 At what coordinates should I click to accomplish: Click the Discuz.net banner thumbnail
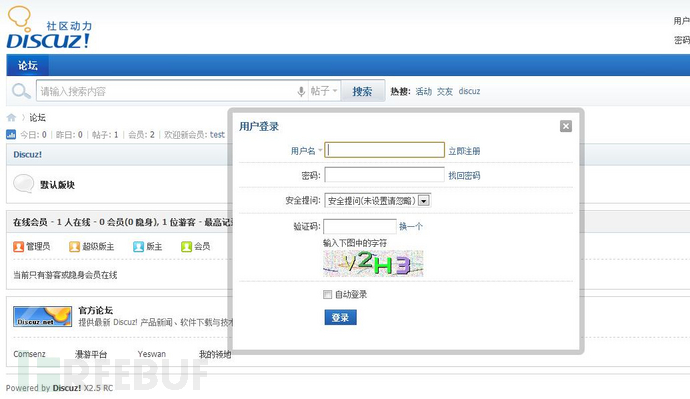click(x=42, y=317)
